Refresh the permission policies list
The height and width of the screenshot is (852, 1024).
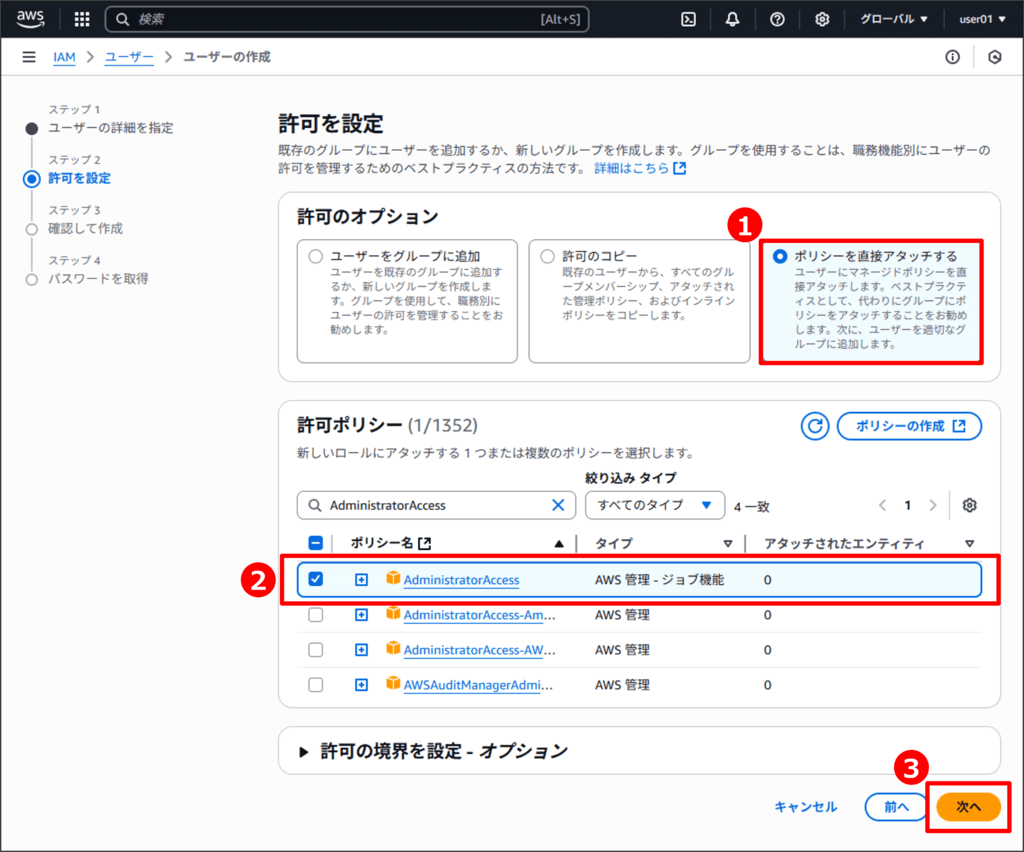814,426
